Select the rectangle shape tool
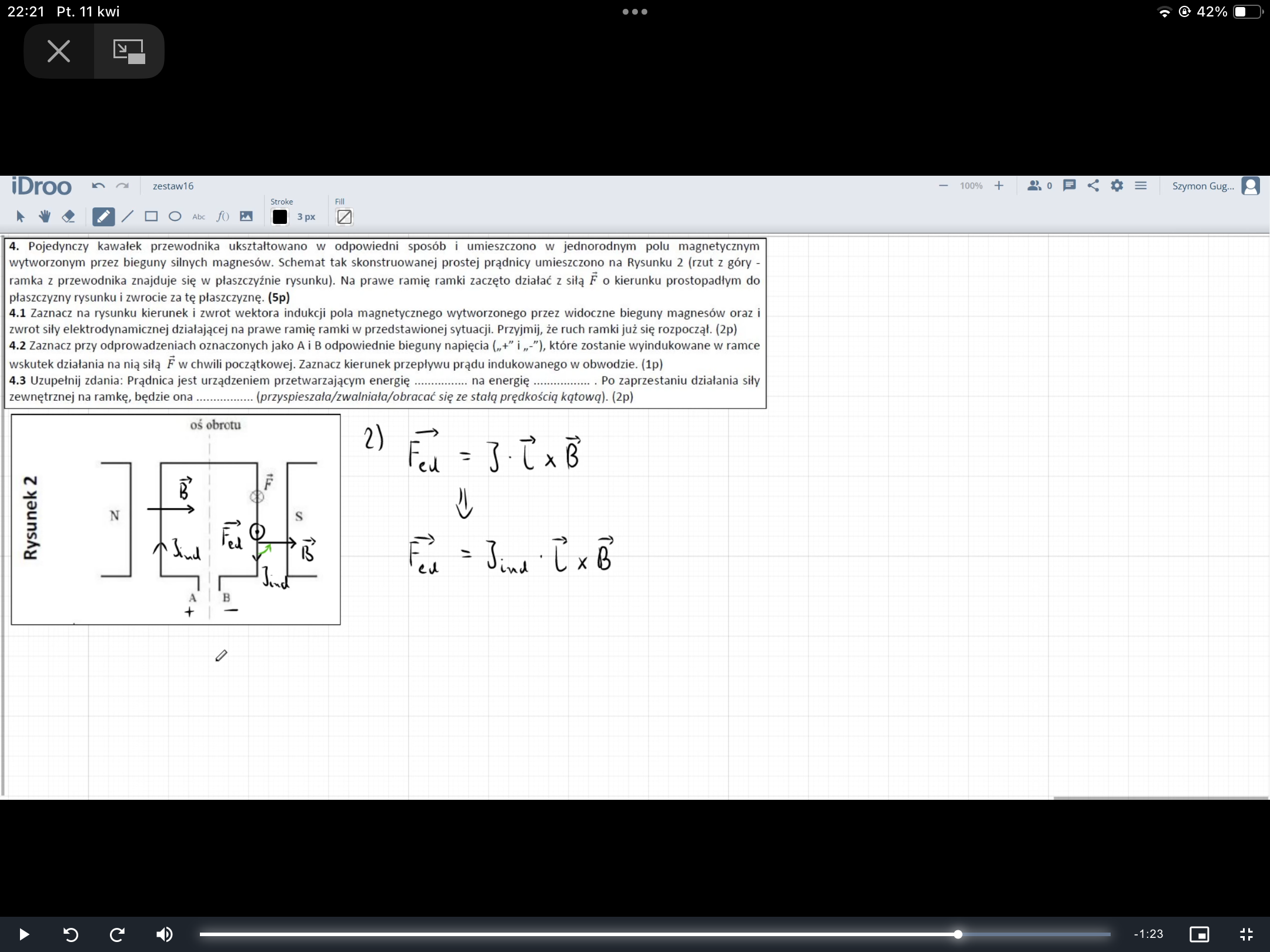The image size is (1270, 952). pyautogui.click(x=151, y=217)
